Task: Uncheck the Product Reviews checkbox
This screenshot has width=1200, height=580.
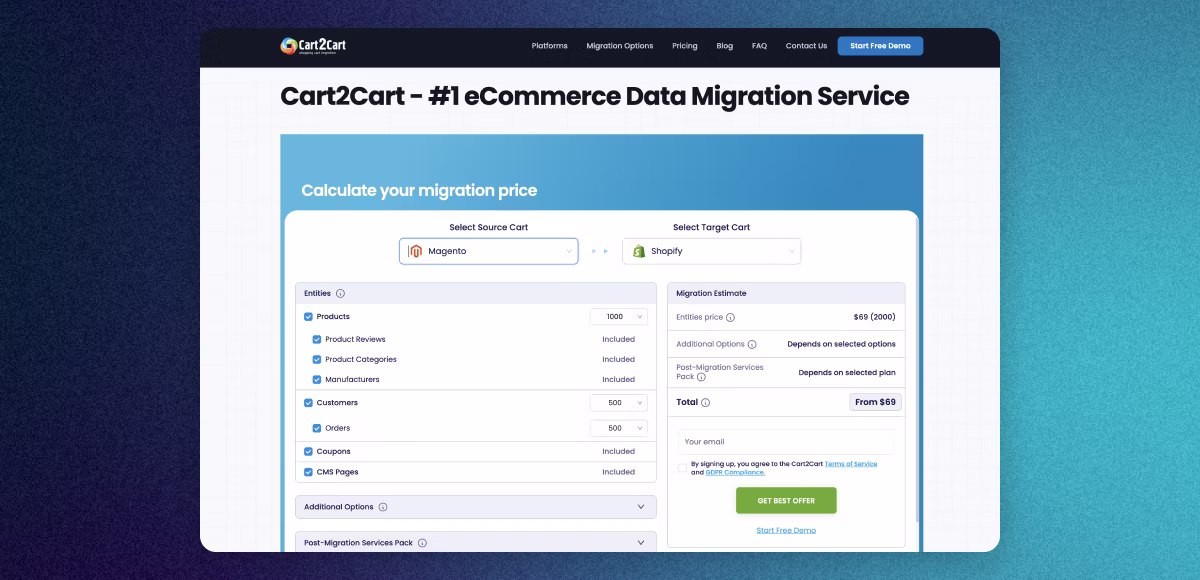Action: click(x=317, y=340)
